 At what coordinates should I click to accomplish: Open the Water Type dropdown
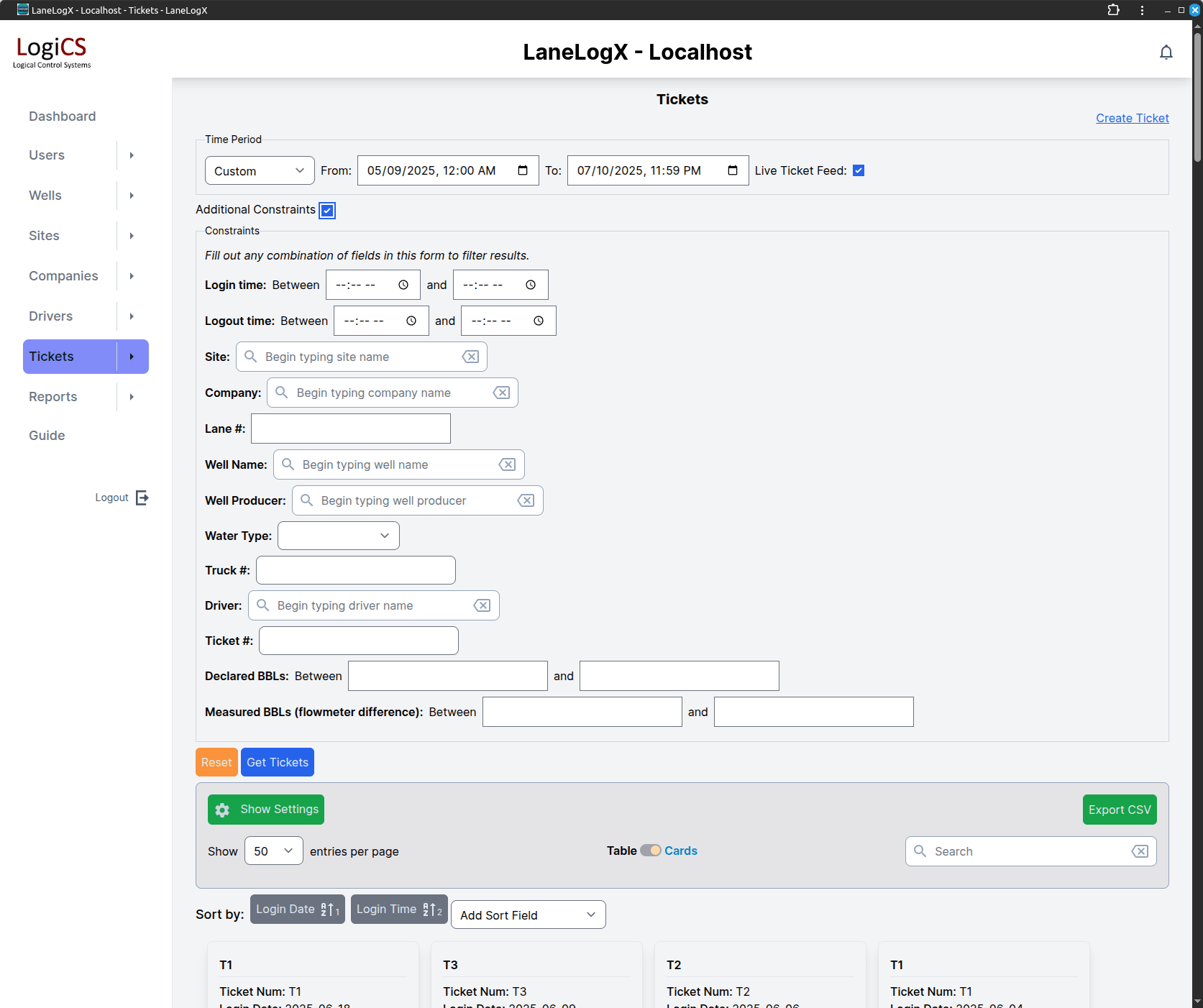[x=338, y=536]
